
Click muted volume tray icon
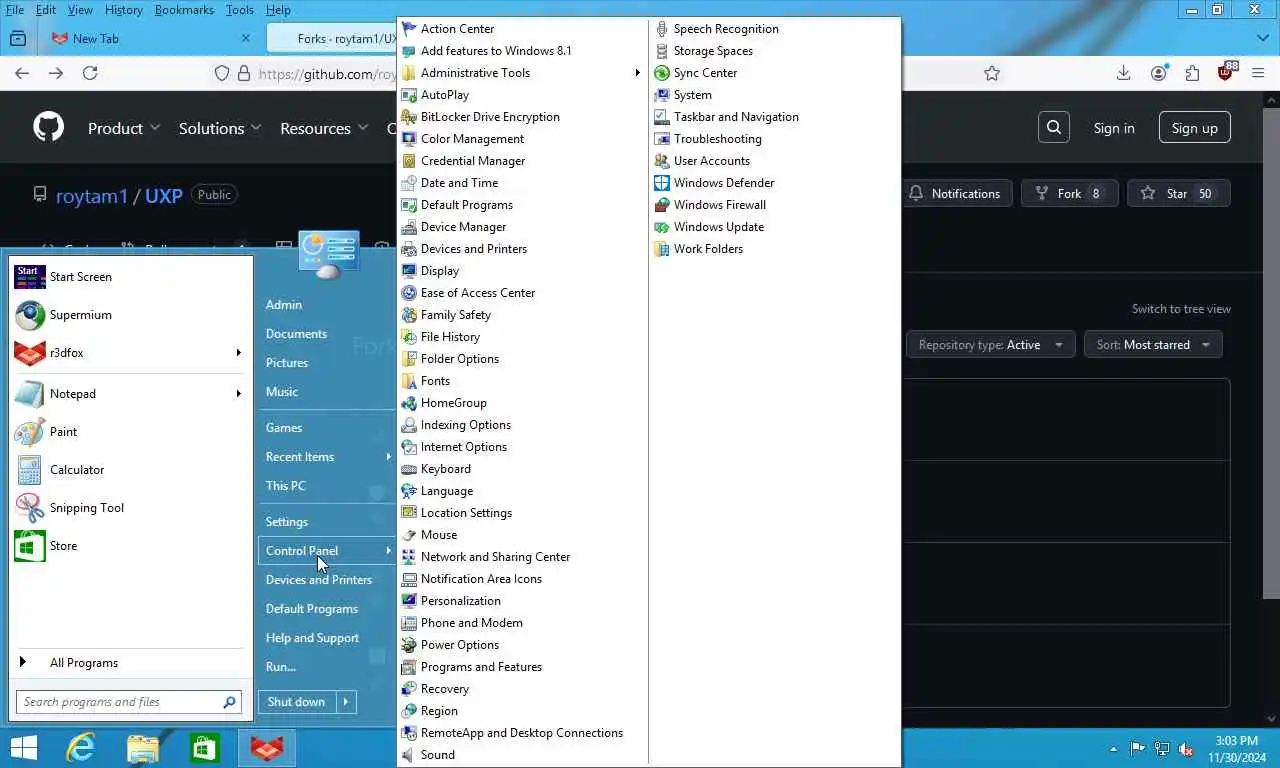tap(1186, 748)
